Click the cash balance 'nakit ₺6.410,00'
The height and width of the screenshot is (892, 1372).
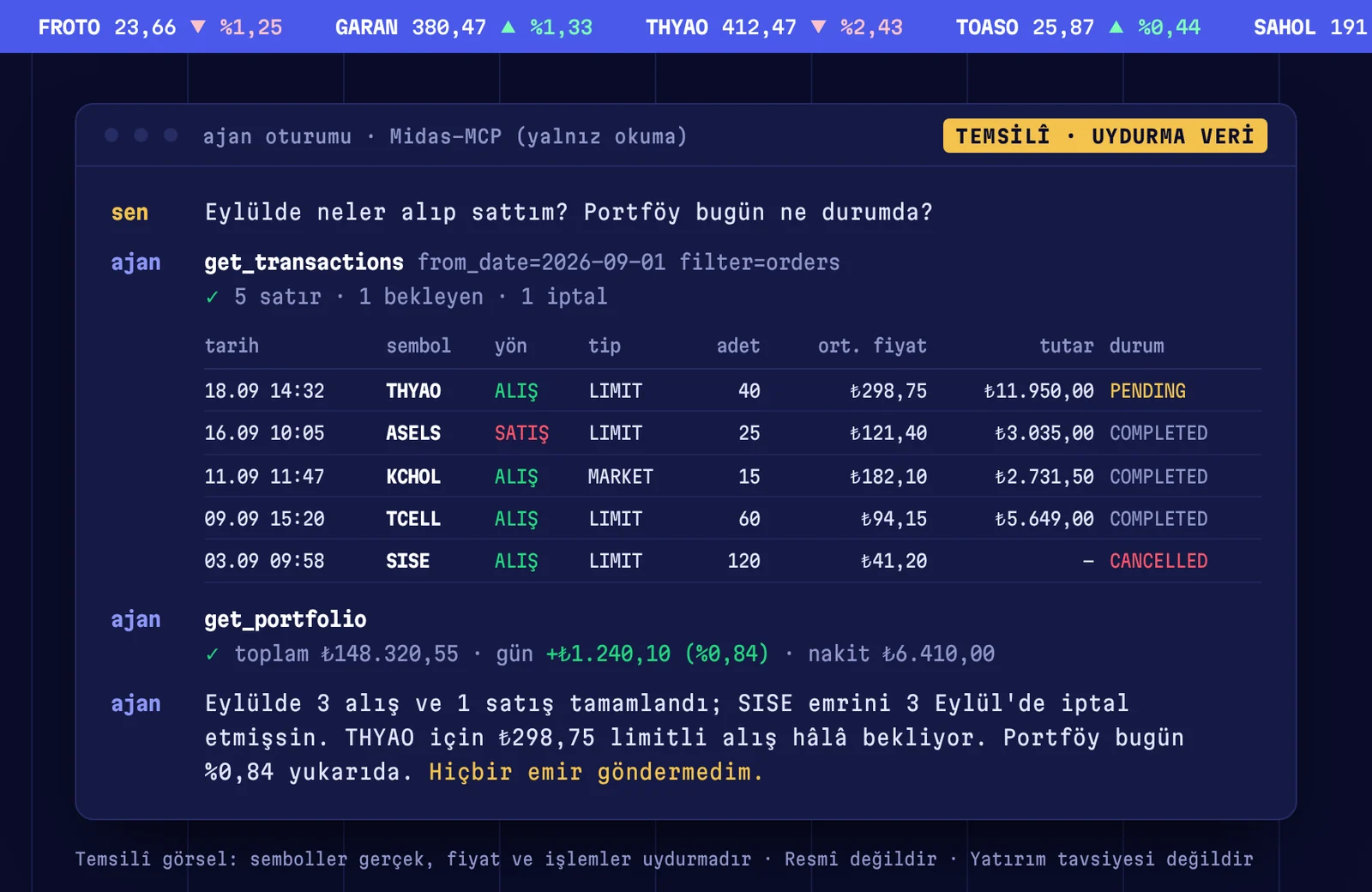pos(901,654)
